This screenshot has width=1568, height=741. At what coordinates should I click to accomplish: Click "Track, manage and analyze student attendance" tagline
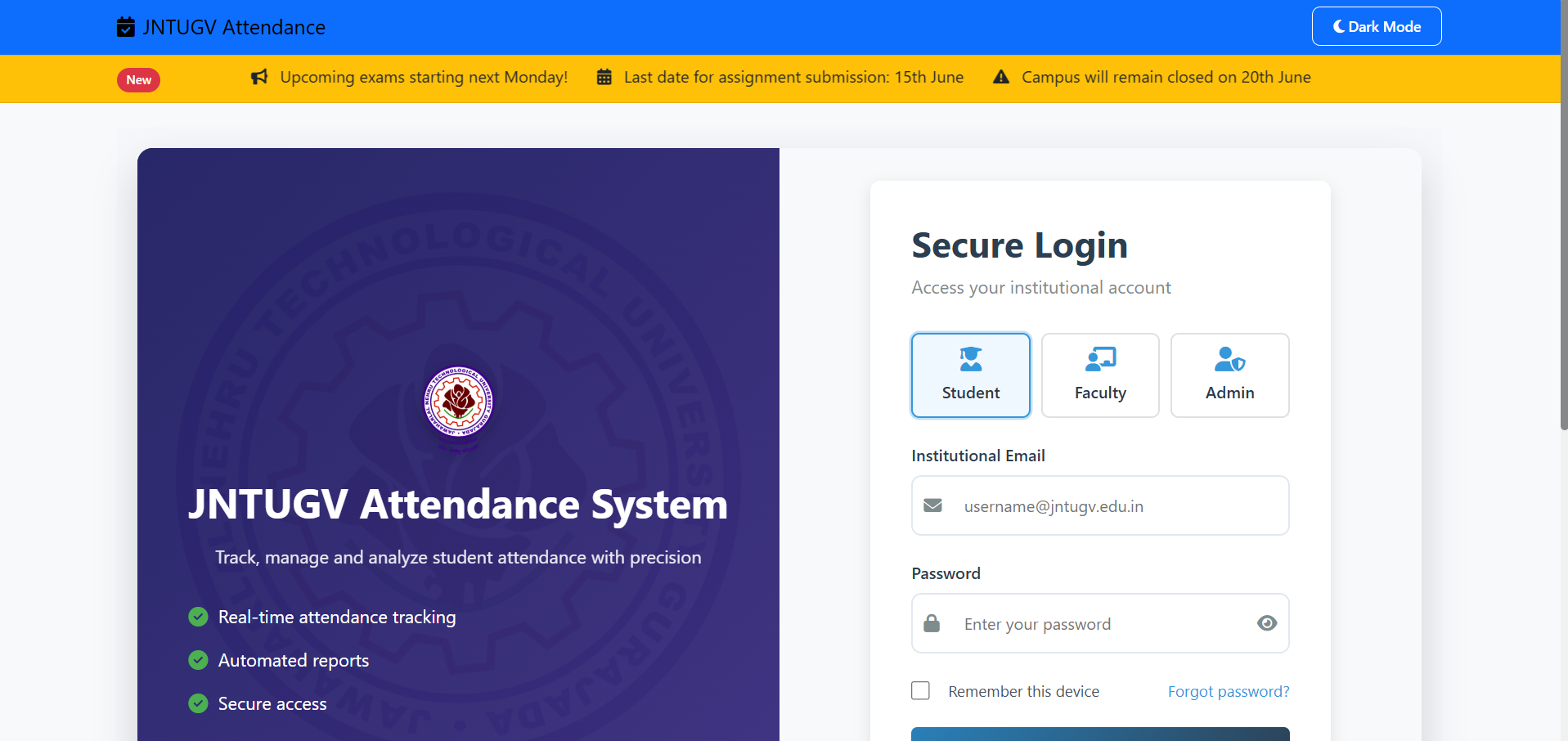pyautogui.click(x=458, y=557)
